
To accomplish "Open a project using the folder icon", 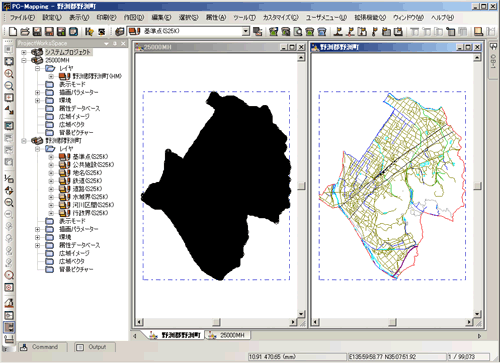I will 25,31.
